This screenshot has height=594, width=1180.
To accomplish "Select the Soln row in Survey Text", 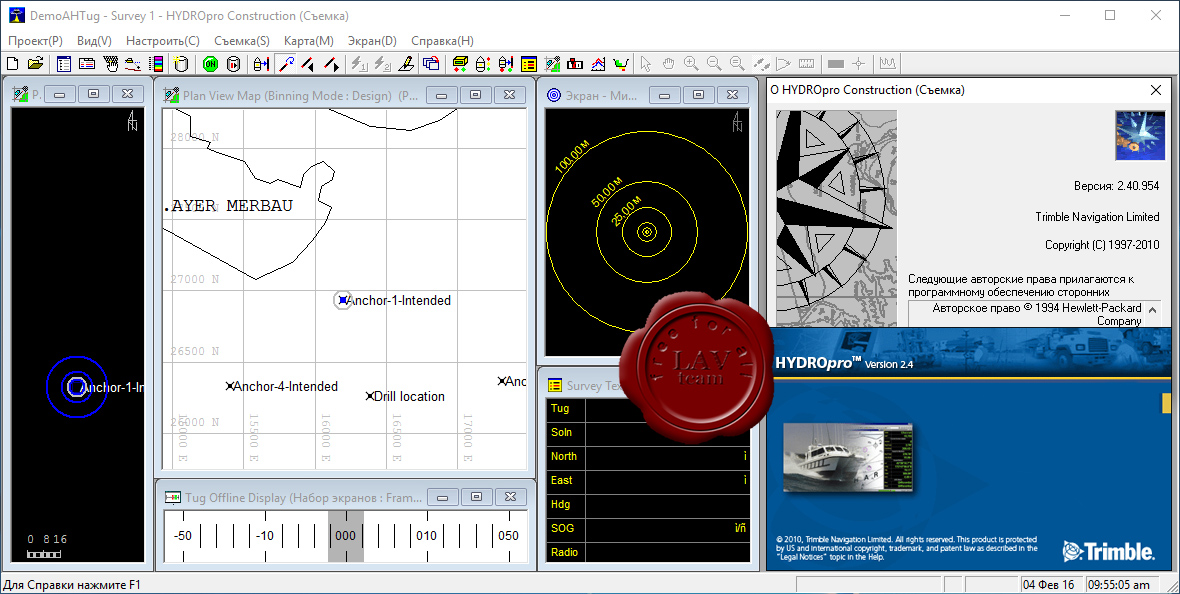I will tap(648, 432).
